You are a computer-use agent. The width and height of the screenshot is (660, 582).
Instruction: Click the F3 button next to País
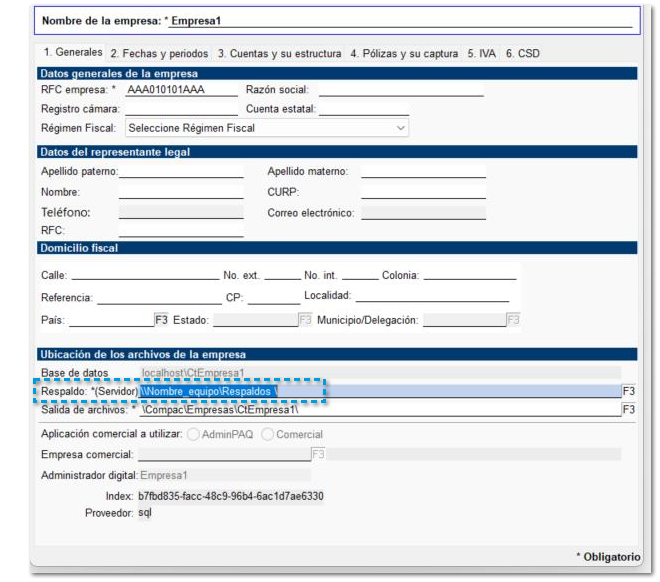[161, 321]
